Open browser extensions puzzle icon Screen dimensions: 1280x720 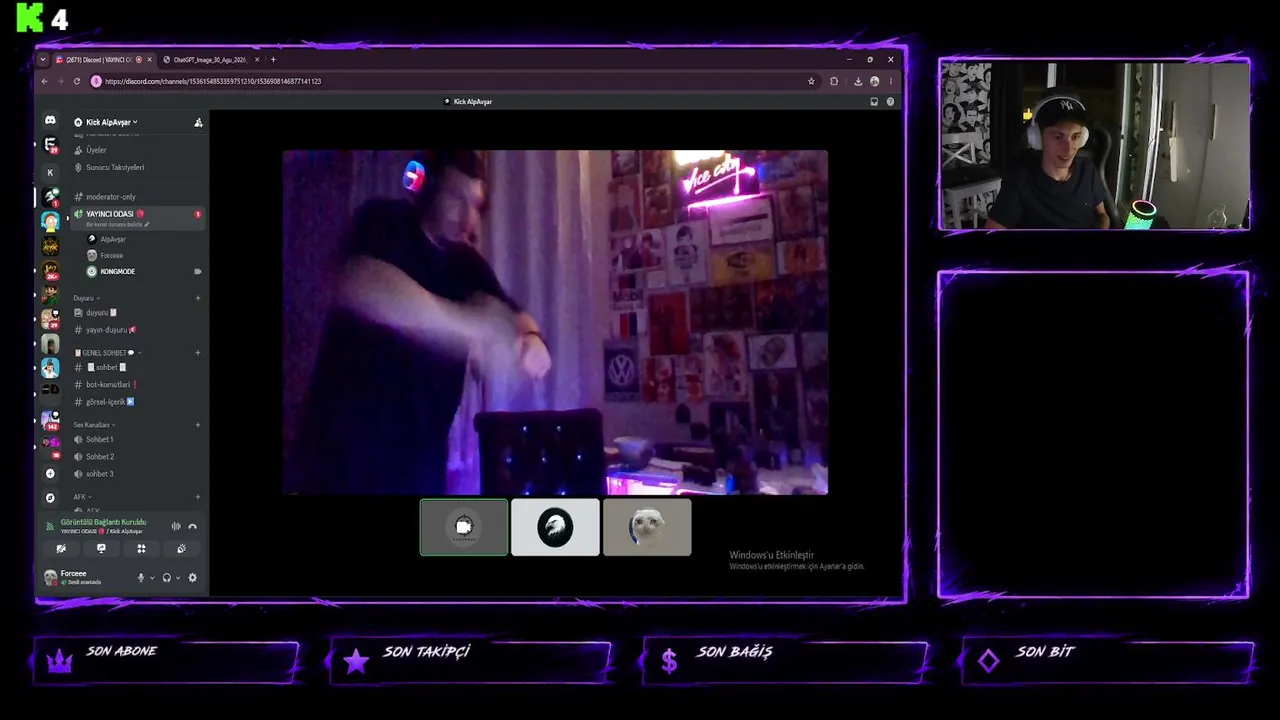click(834, 81)
